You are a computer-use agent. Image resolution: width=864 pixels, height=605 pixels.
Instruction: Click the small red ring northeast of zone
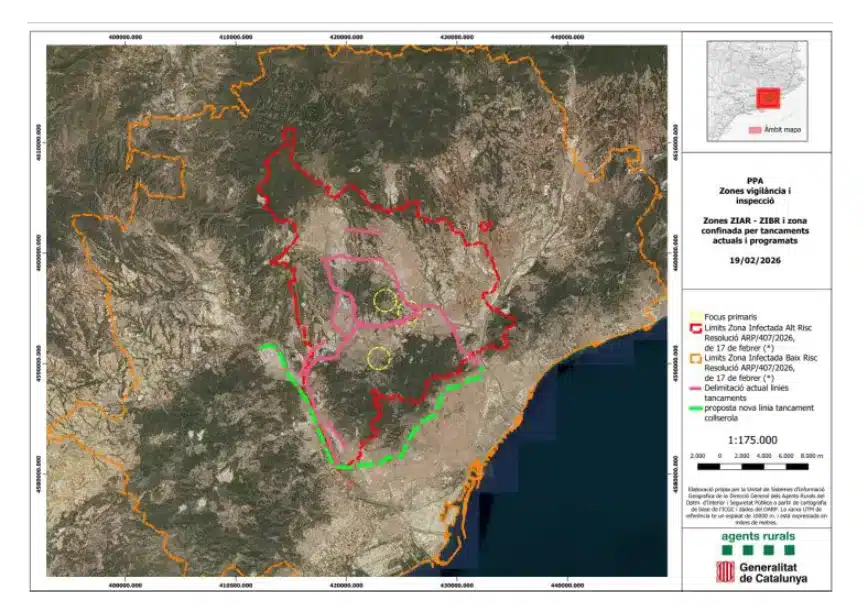pos(485,226)
